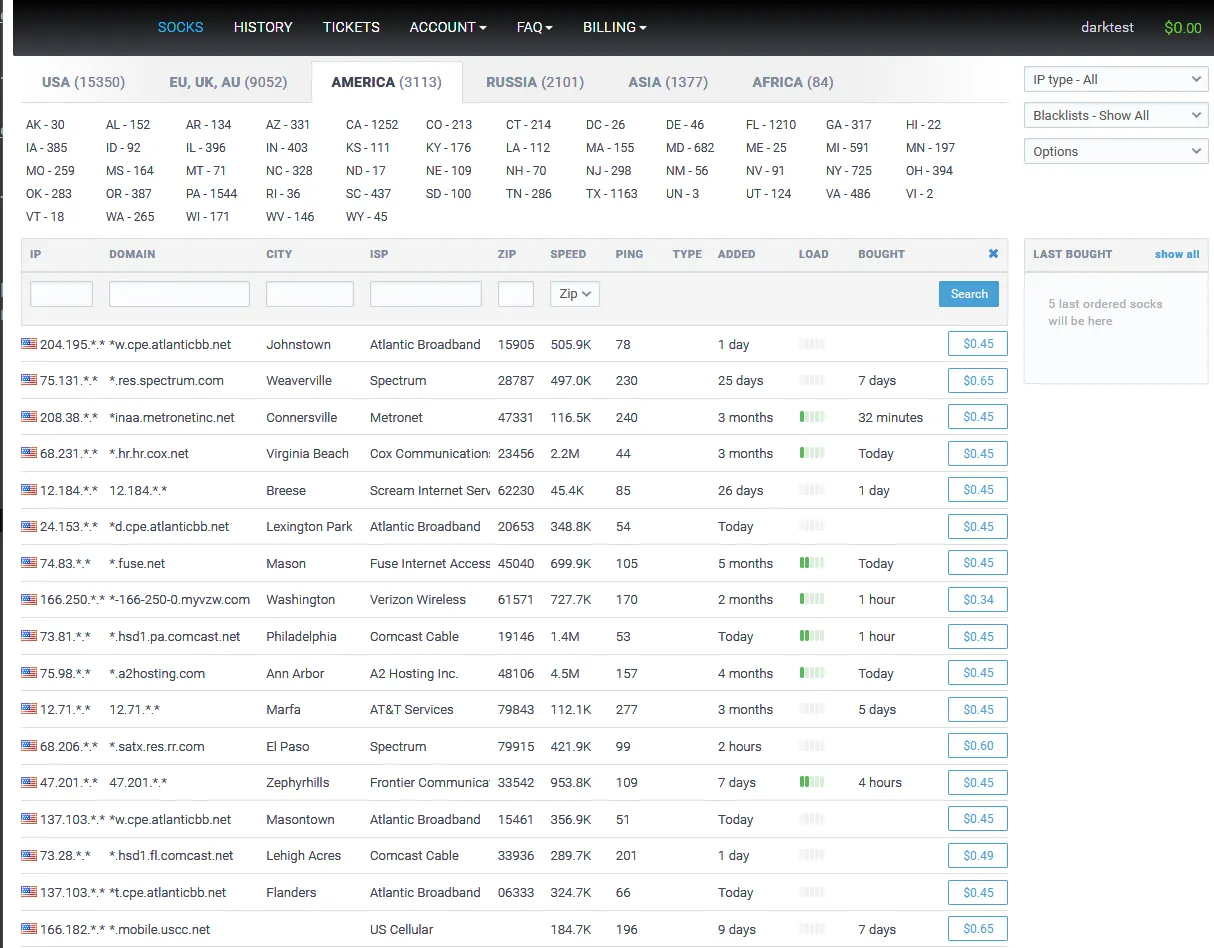This screenshot has width=1214, height=948.
Task: Expand the ACCOUNT menu in the navbar
Action: 447,27
